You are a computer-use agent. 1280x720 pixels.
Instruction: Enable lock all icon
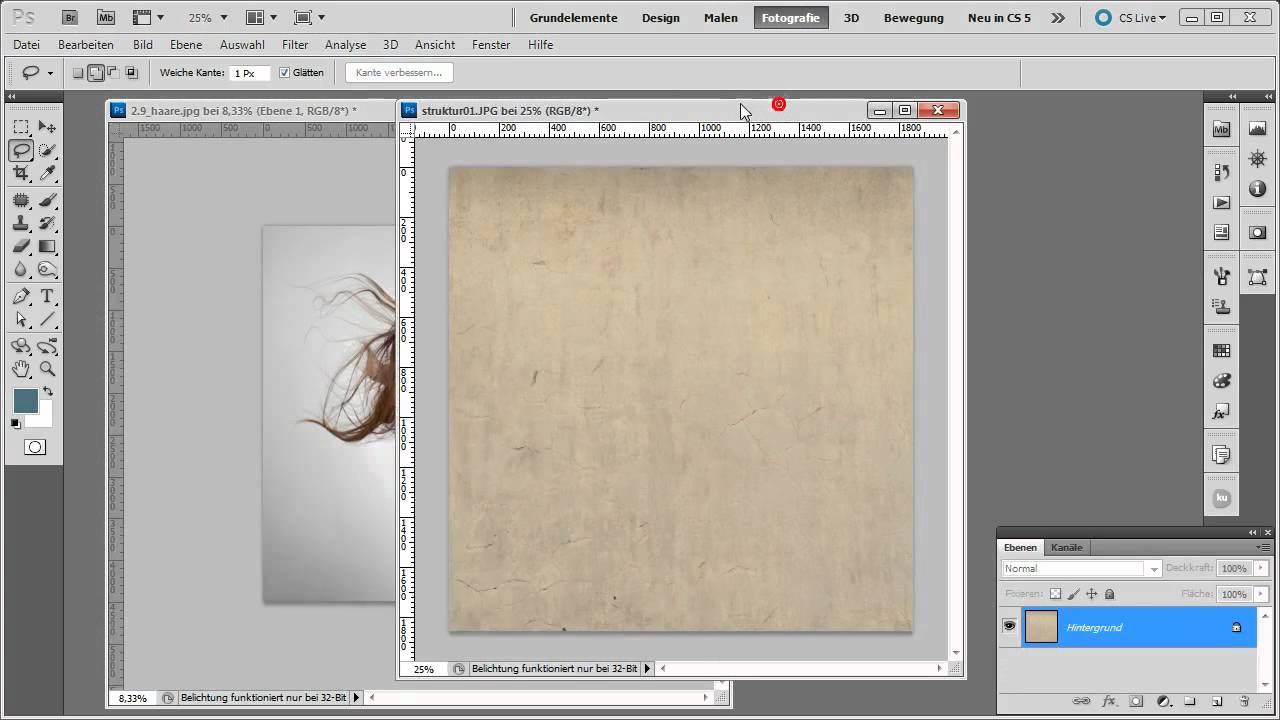(x=1109, y=594)
